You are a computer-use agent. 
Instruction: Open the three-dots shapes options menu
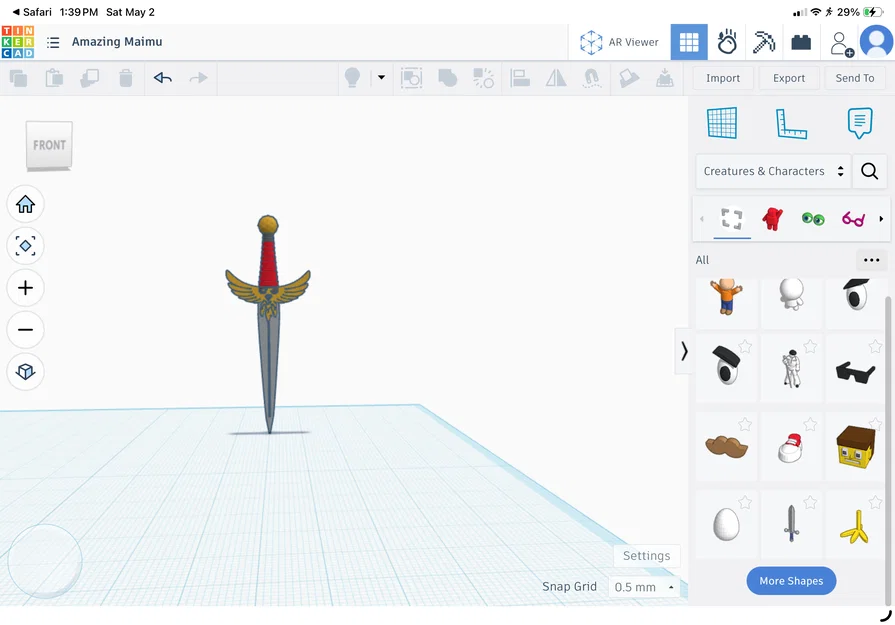pyautogui.click(x=872, y=260)
